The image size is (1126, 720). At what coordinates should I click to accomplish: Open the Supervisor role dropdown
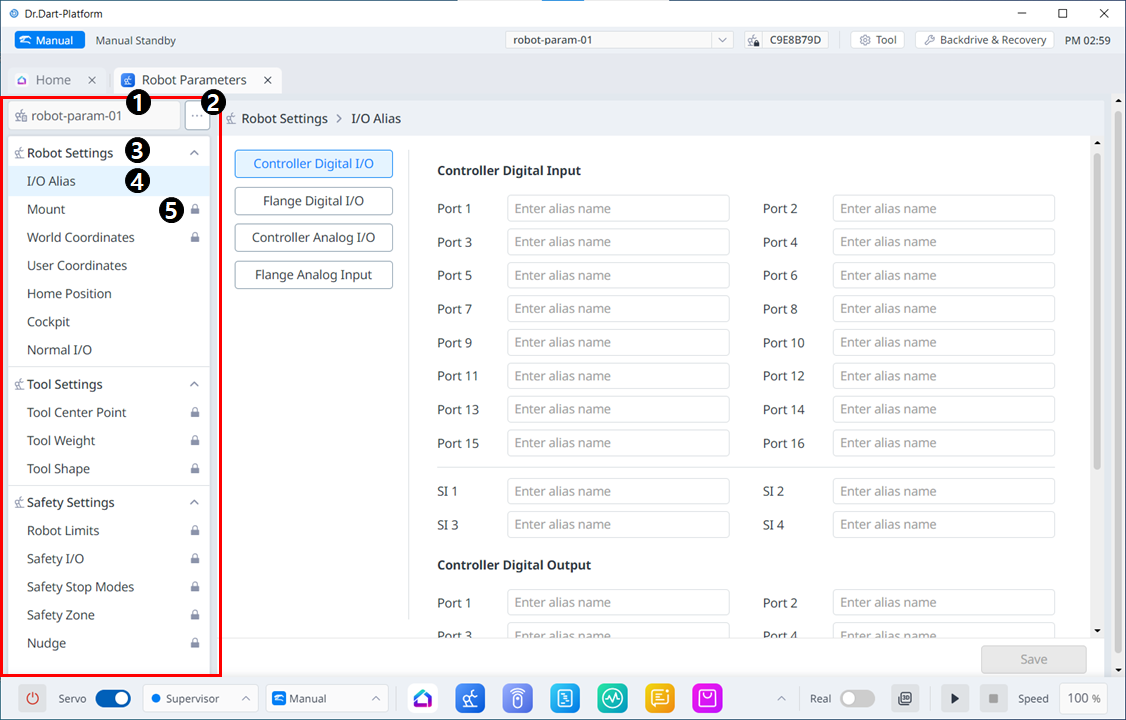pos(200,698)
